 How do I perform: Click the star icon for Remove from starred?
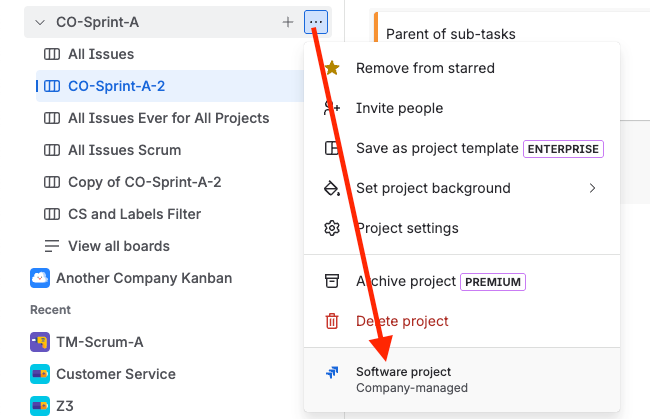332,68
